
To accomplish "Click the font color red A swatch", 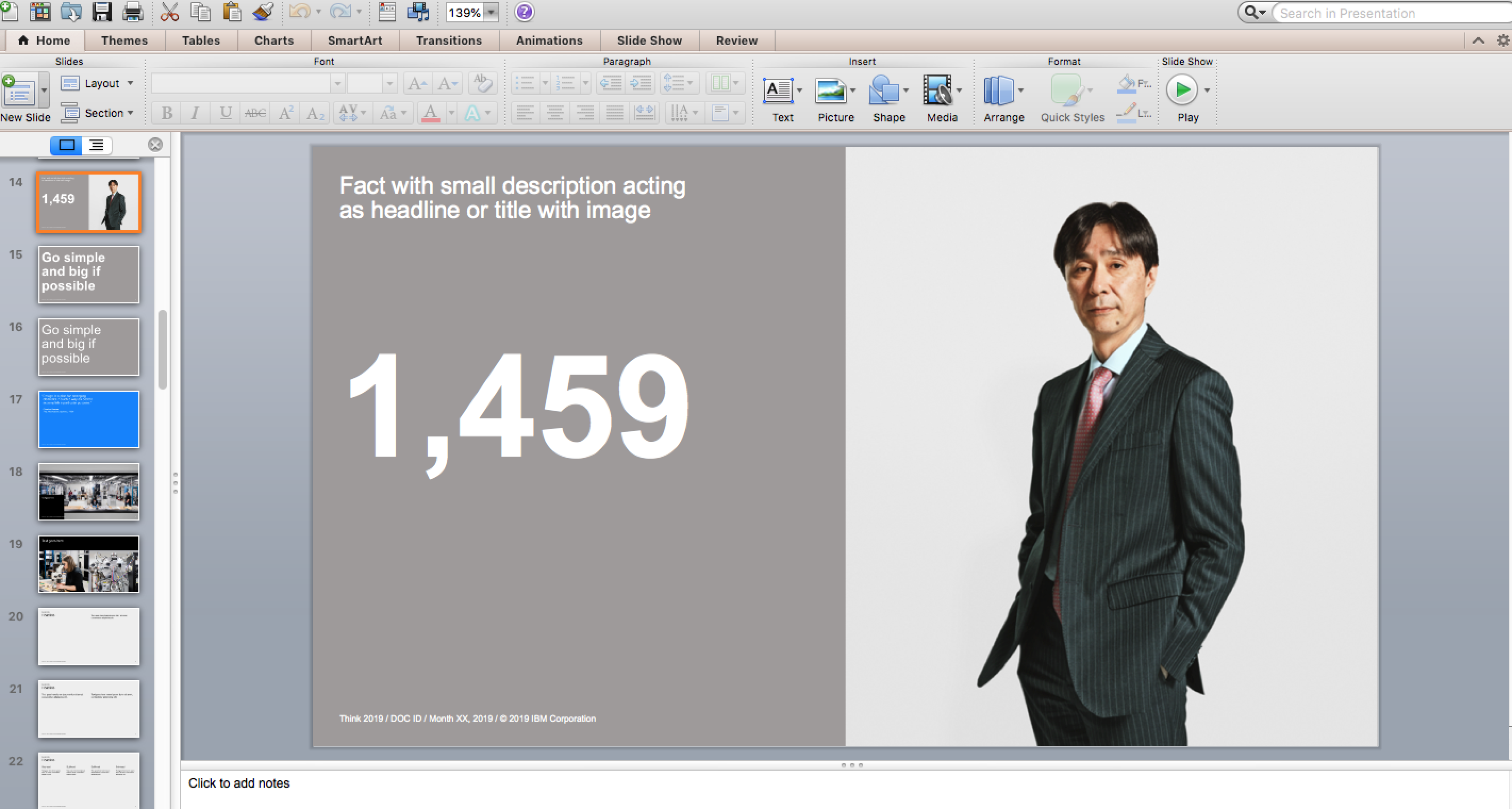I will pyautogui.click(x=431, y=113).
